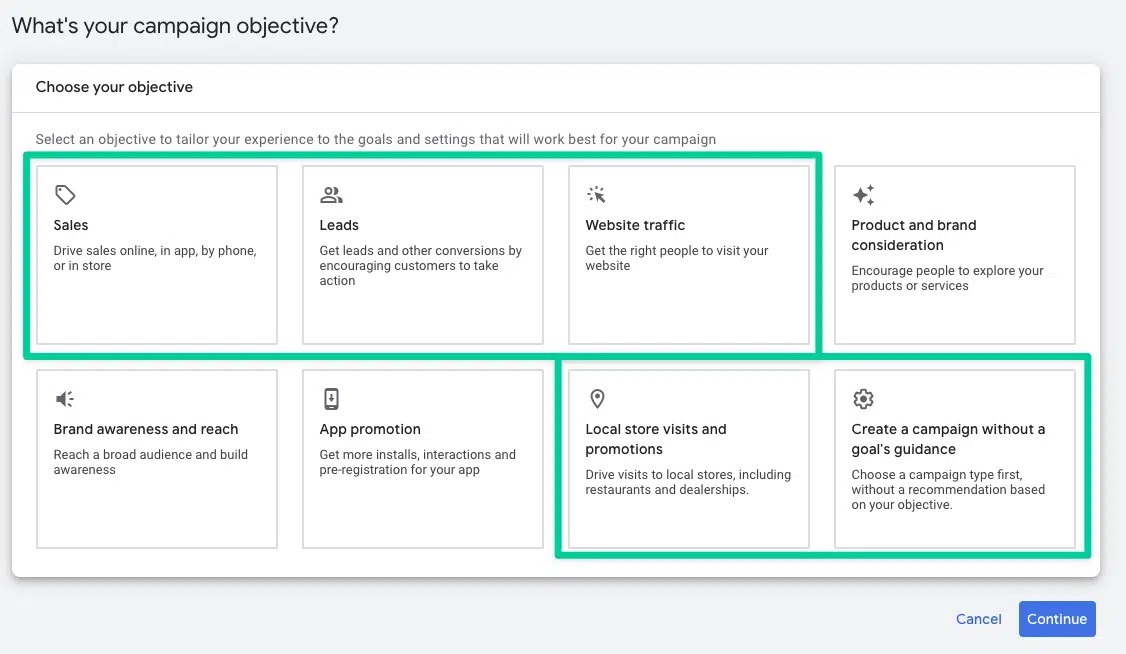
Task: Click the Product and brand consideration sparkle icon
Action: [864, 194]
